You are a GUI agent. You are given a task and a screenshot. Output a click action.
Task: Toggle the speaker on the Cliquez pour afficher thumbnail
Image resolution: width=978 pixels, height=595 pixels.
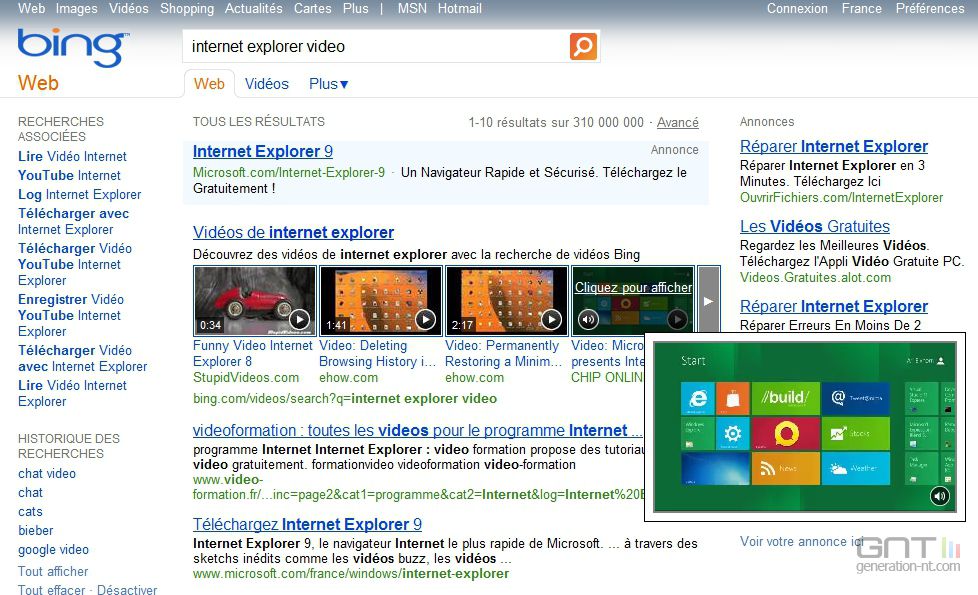pyautogui.click(x=588, y=320)
